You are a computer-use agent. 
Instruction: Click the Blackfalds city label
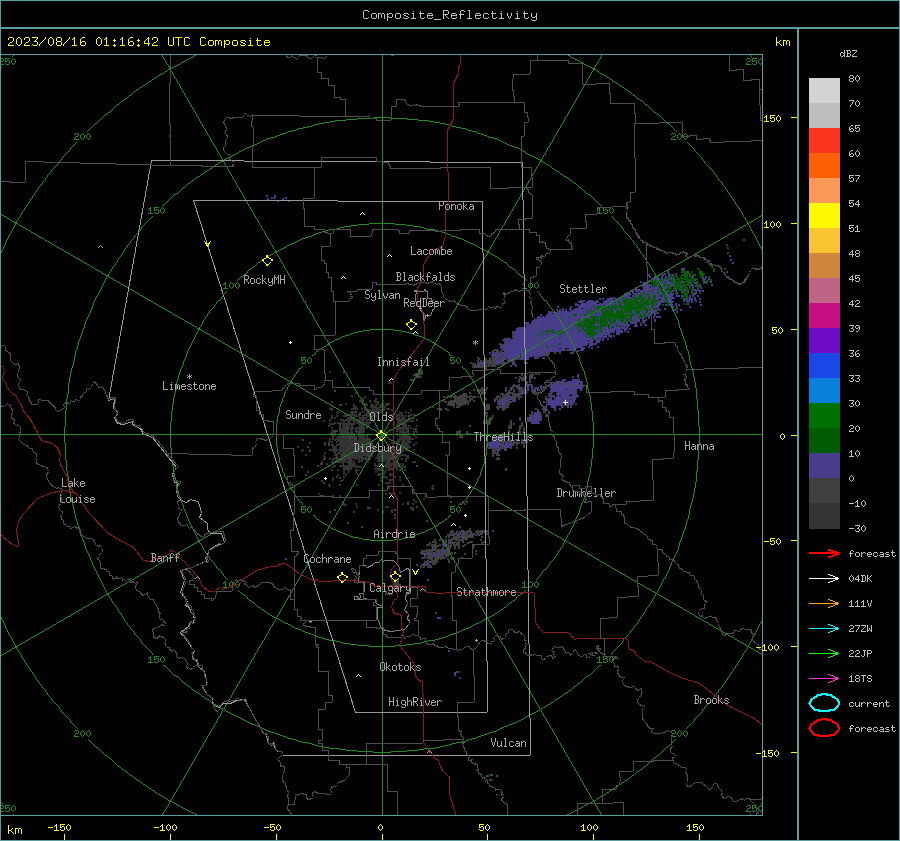pyautogui.click(x=425, y=277)
